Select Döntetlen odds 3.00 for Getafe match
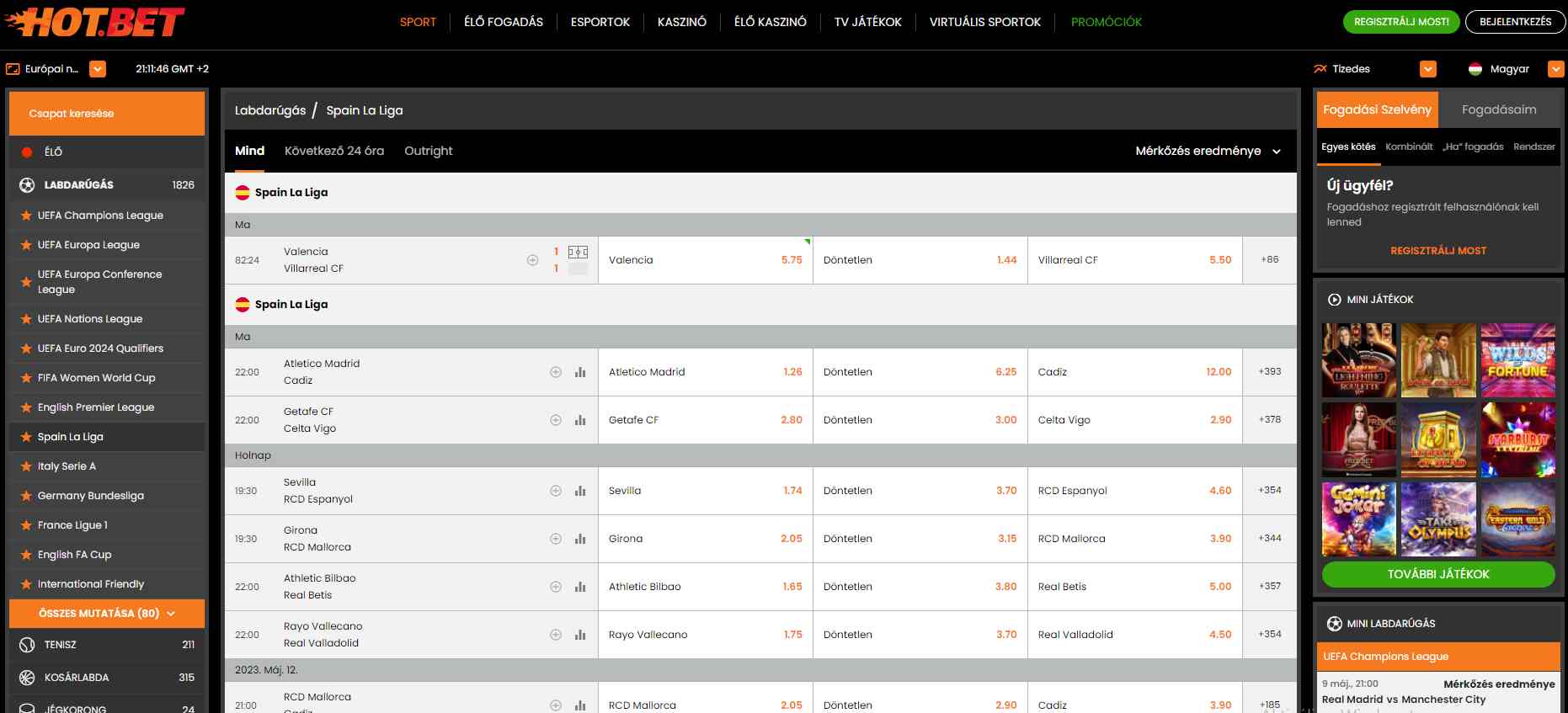 pyautogui.click(x=920, y=420)
